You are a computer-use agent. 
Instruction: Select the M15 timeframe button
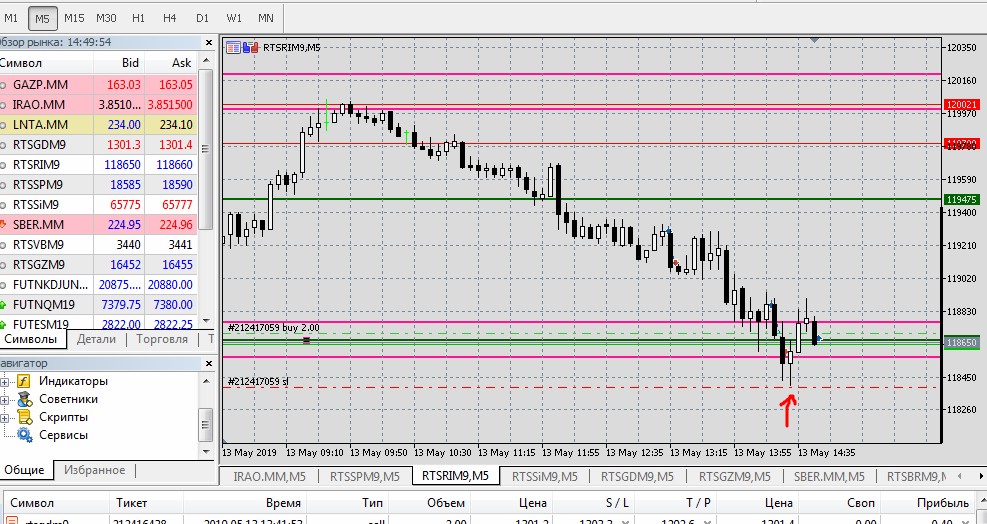74,18
